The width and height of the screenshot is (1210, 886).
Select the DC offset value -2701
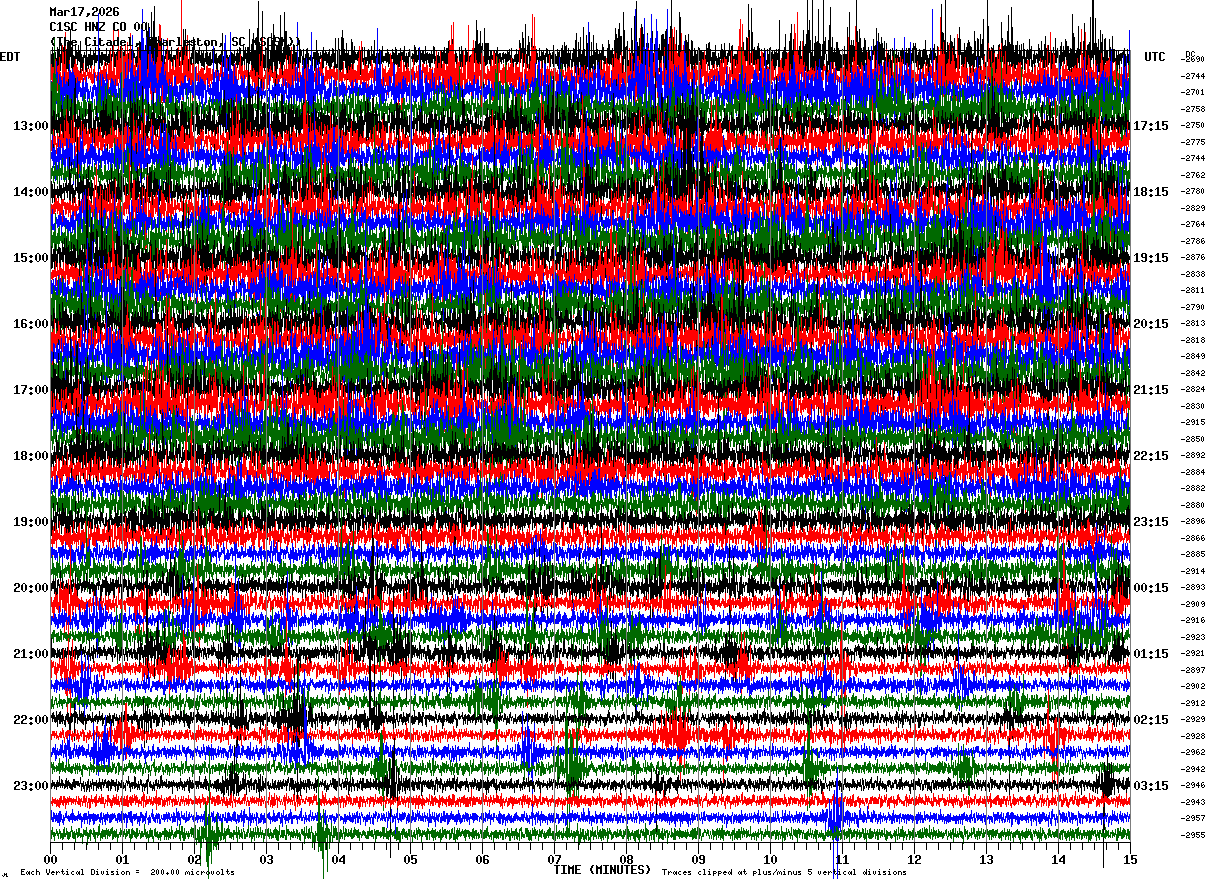click(1194, 93)
